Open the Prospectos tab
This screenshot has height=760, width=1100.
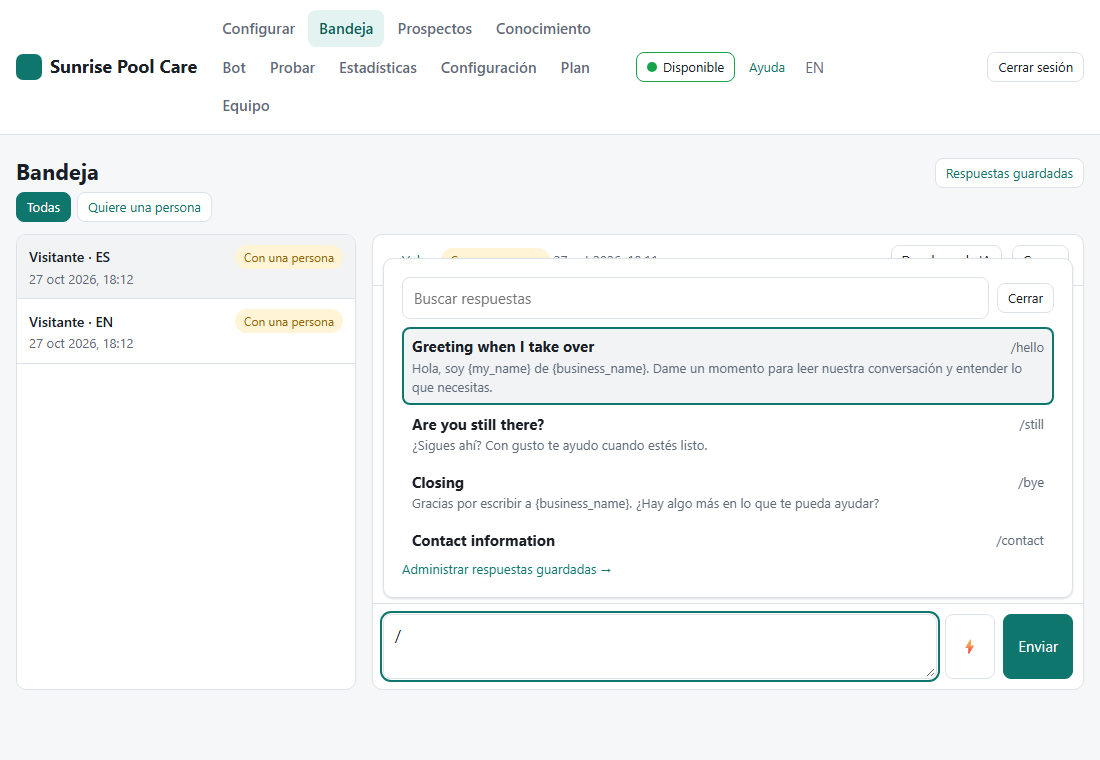tap(434, 29)
